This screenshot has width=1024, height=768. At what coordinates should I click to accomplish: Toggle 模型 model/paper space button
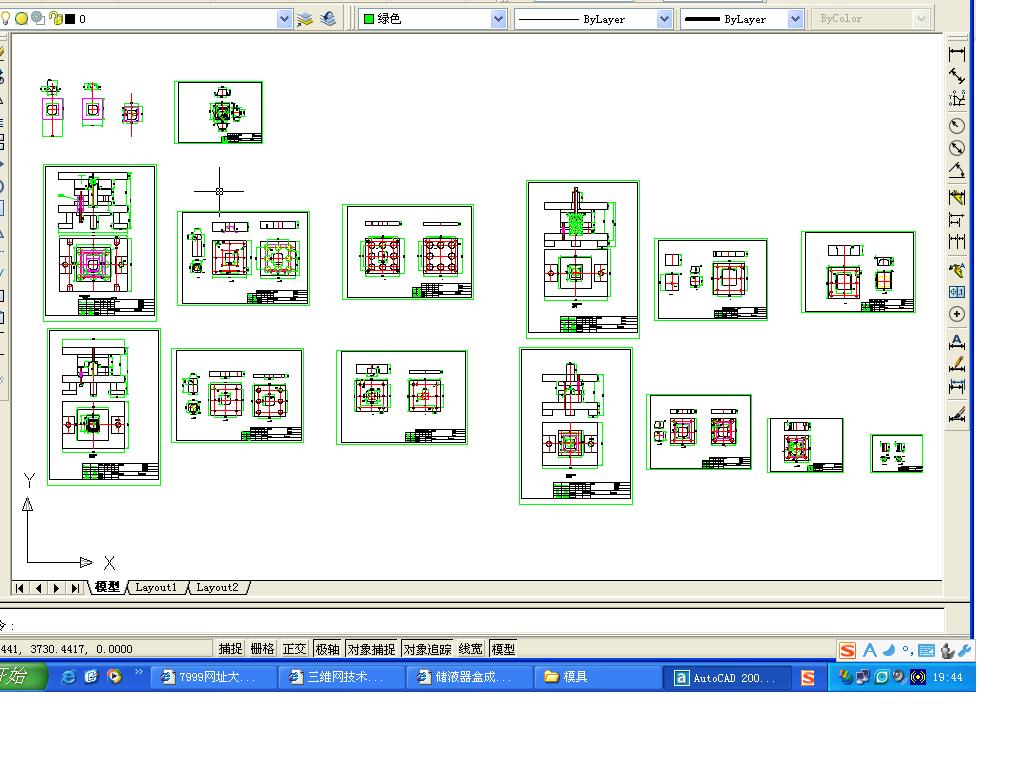503,649
